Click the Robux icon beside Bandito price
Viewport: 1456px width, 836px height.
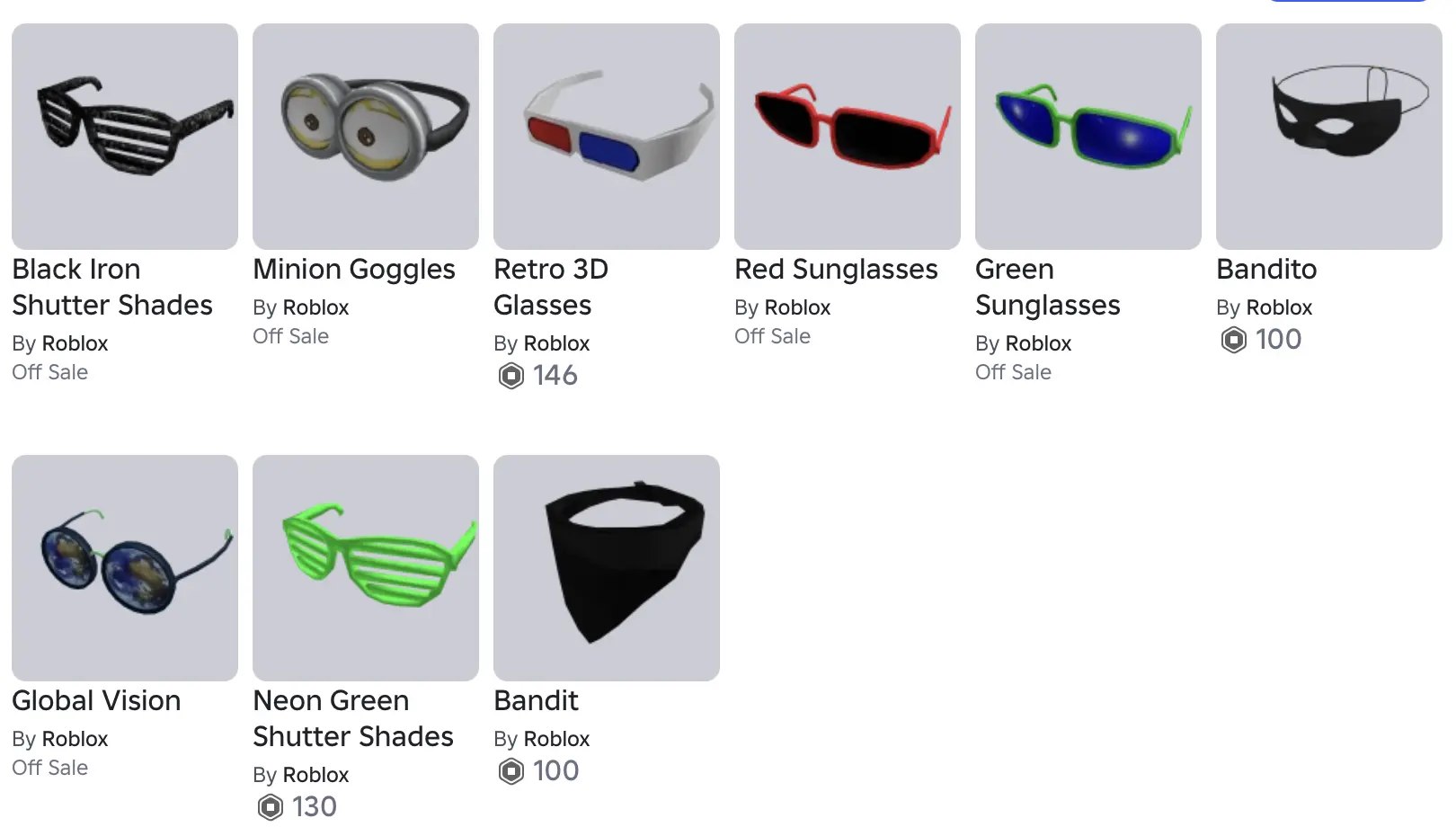pyautogui.click(x=1234, y=340)
